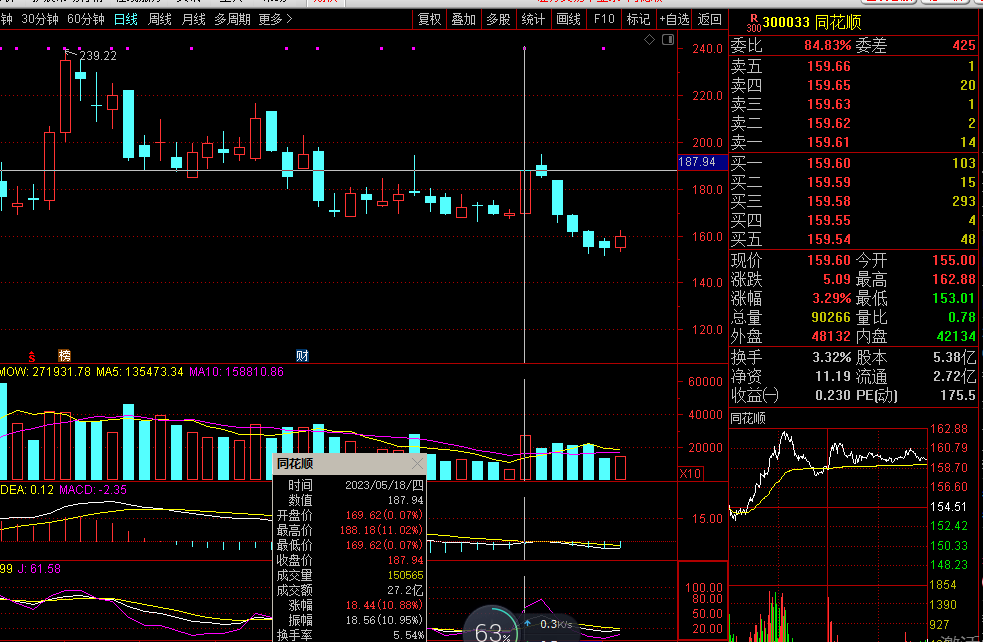Open the 多周期 multi-period view
The height and width of the screenshot is (642, 983).
(x=233, y=19)
